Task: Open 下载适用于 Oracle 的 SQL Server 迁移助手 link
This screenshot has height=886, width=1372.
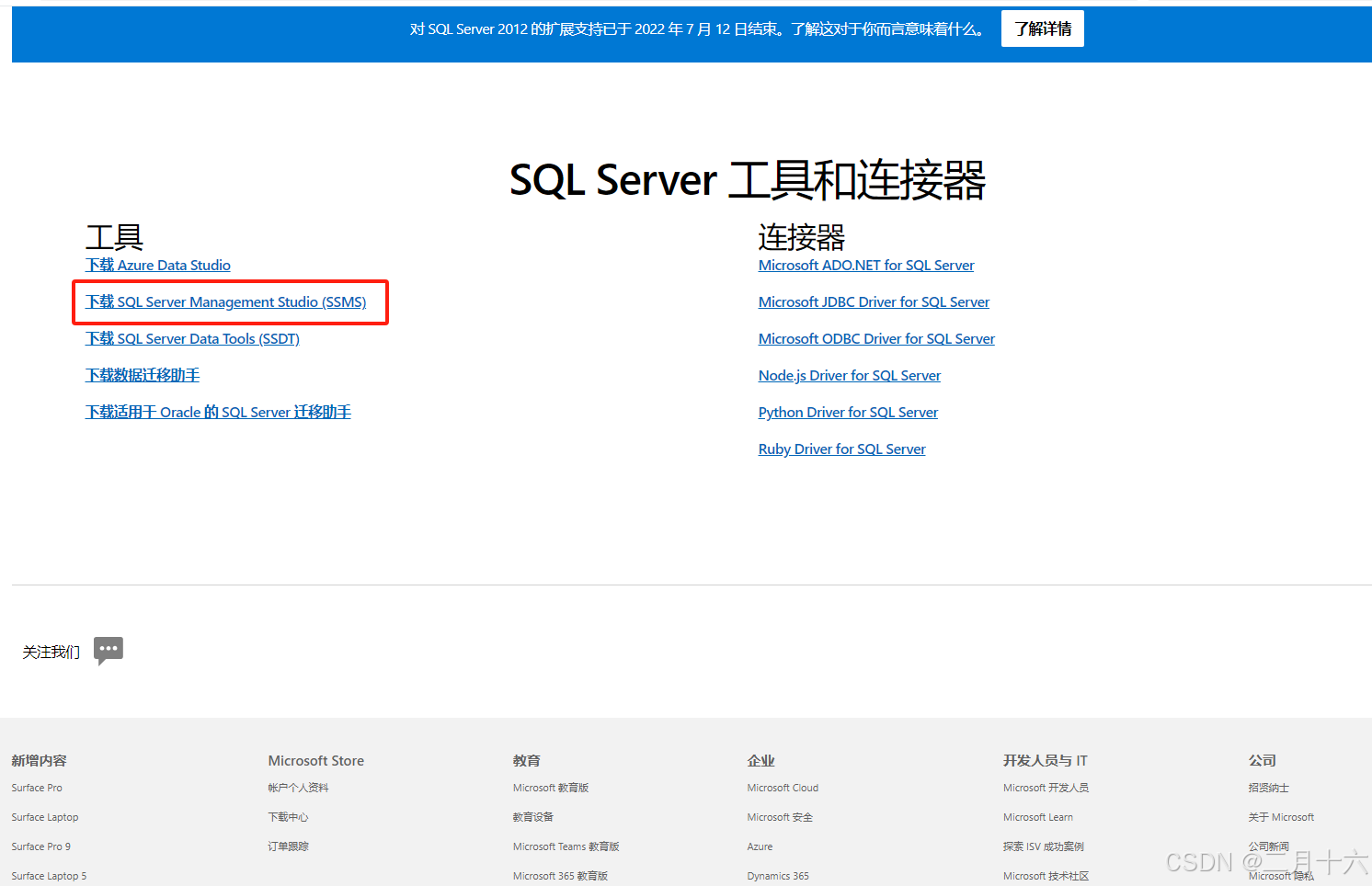Action: tap(218, 412)
